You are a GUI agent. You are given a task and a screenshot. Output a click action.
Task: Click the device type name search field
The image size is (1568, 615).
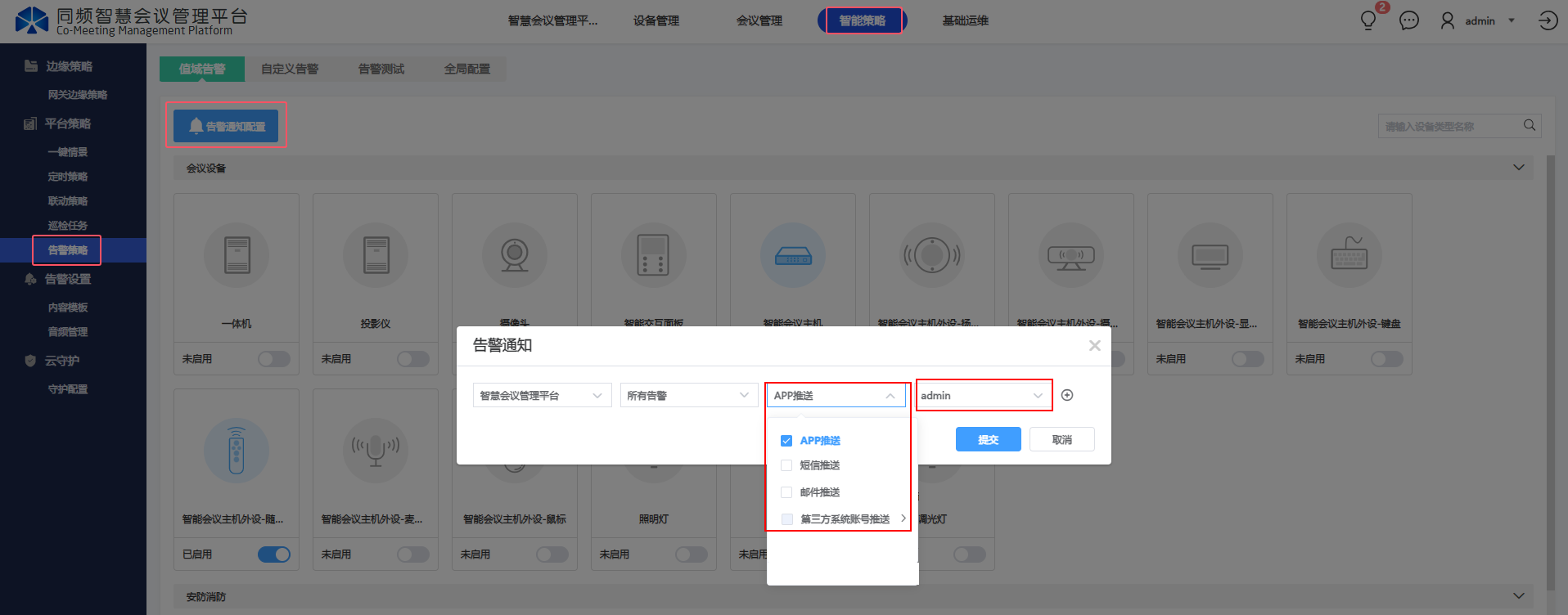click(1449, 126)
